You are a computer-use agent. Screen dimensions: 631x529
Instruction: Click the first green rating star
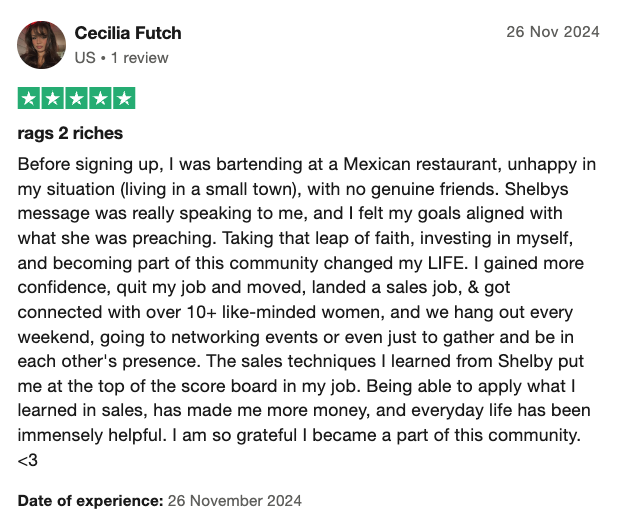(x=29, y=98)
